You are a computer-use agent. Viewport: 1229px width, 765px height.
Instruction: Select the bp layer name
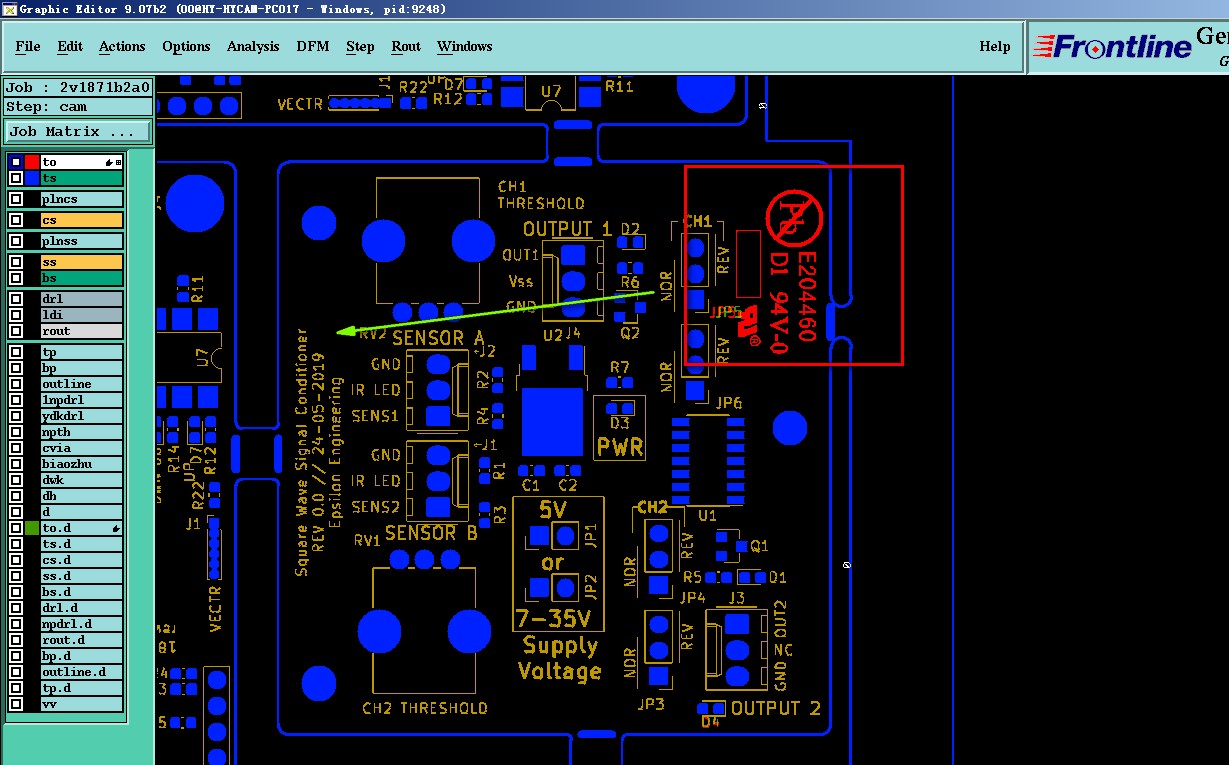coord(82,368)
